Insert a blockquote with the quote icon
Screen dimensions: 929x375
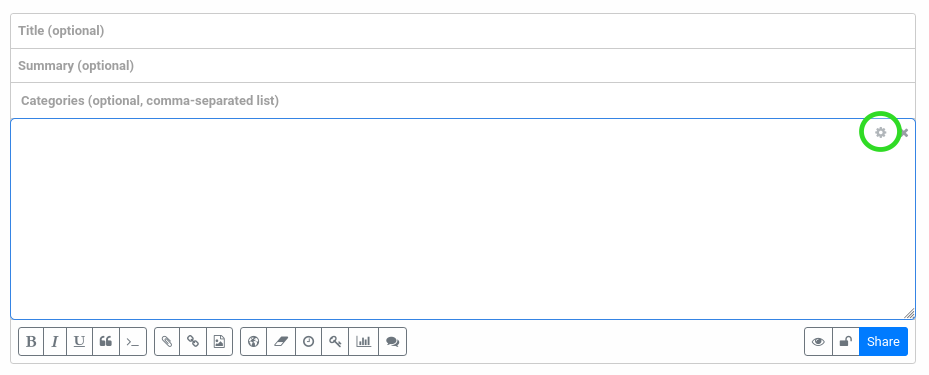106,341
